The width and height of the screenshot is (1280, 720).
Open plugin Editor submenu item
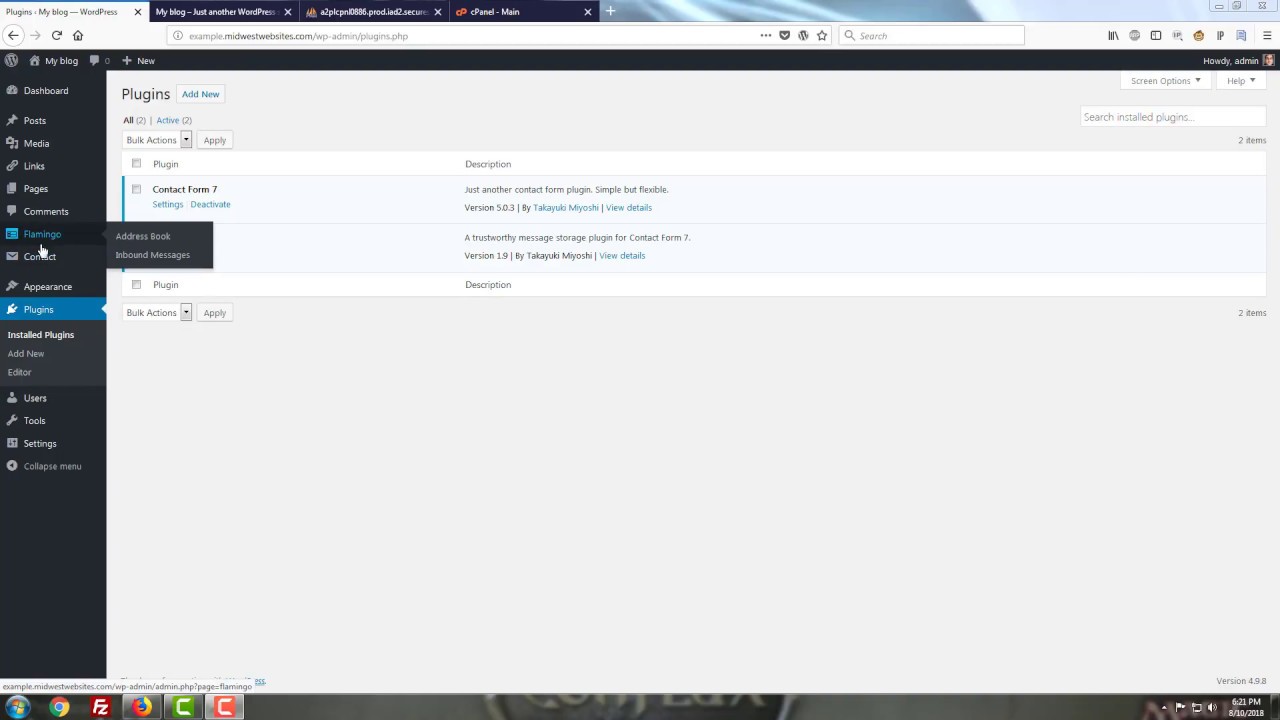point(20,372)
